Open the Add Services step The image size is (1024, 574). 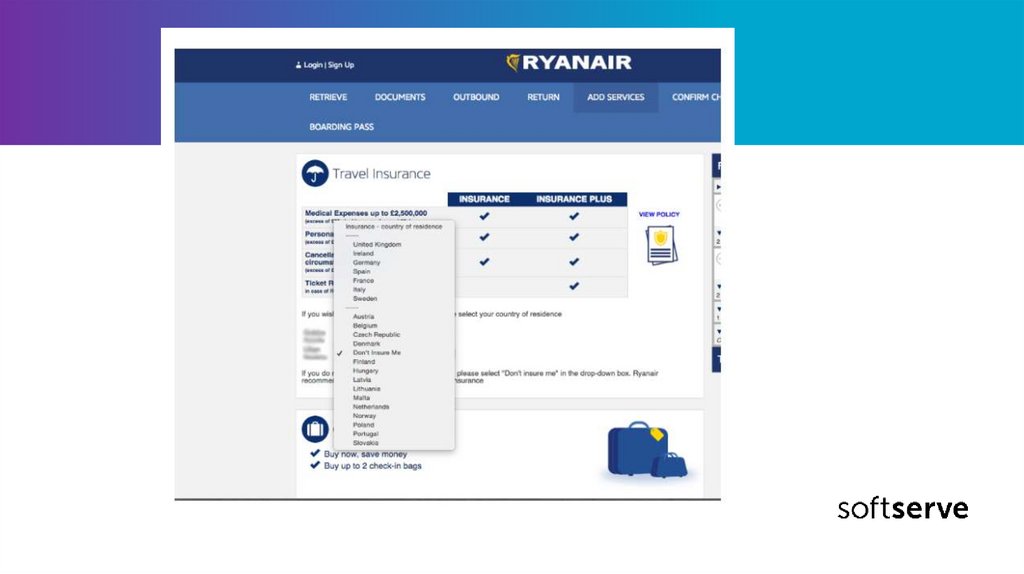click(616, 97)
